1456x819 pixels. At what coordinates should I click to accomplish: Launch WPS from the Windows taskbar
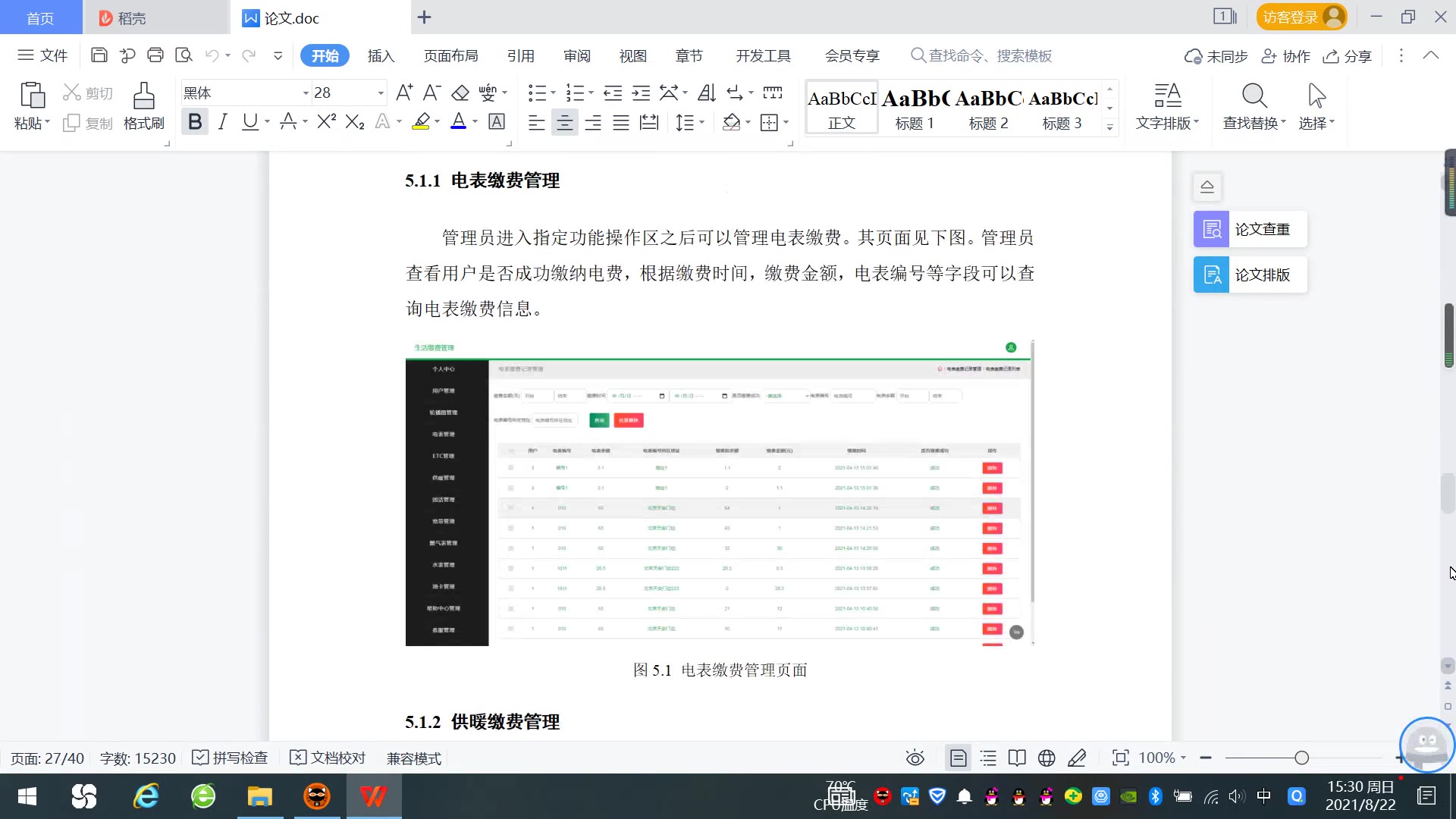click(x=373, y=796)
